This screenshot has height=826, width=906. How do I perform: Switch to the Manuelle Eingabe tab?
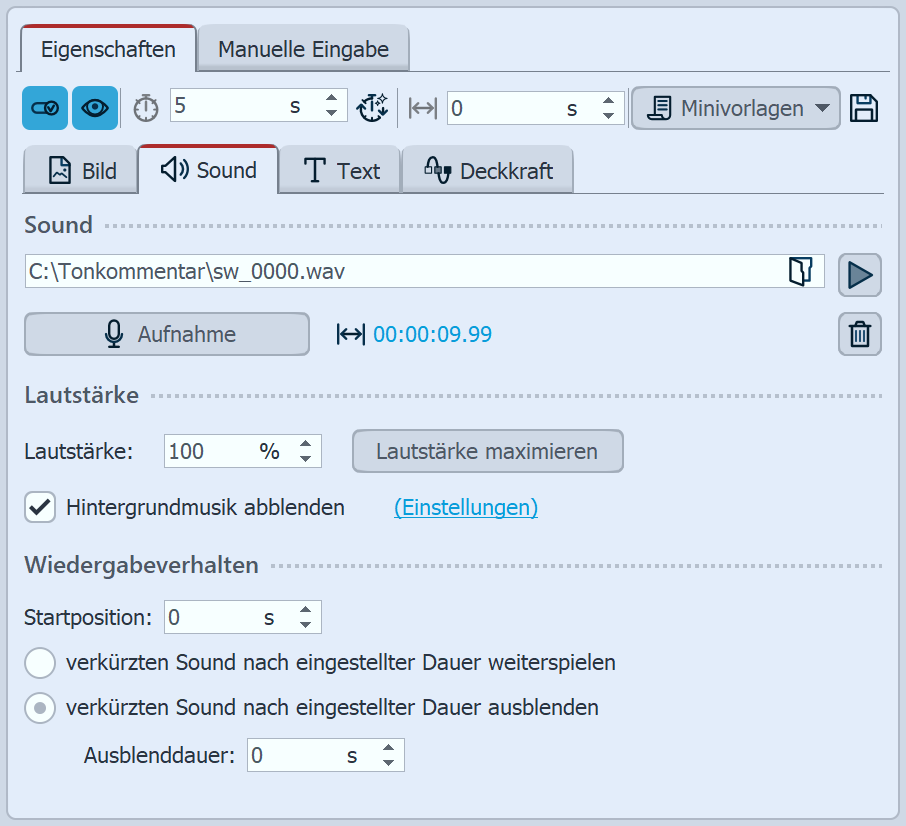(302, 47)
